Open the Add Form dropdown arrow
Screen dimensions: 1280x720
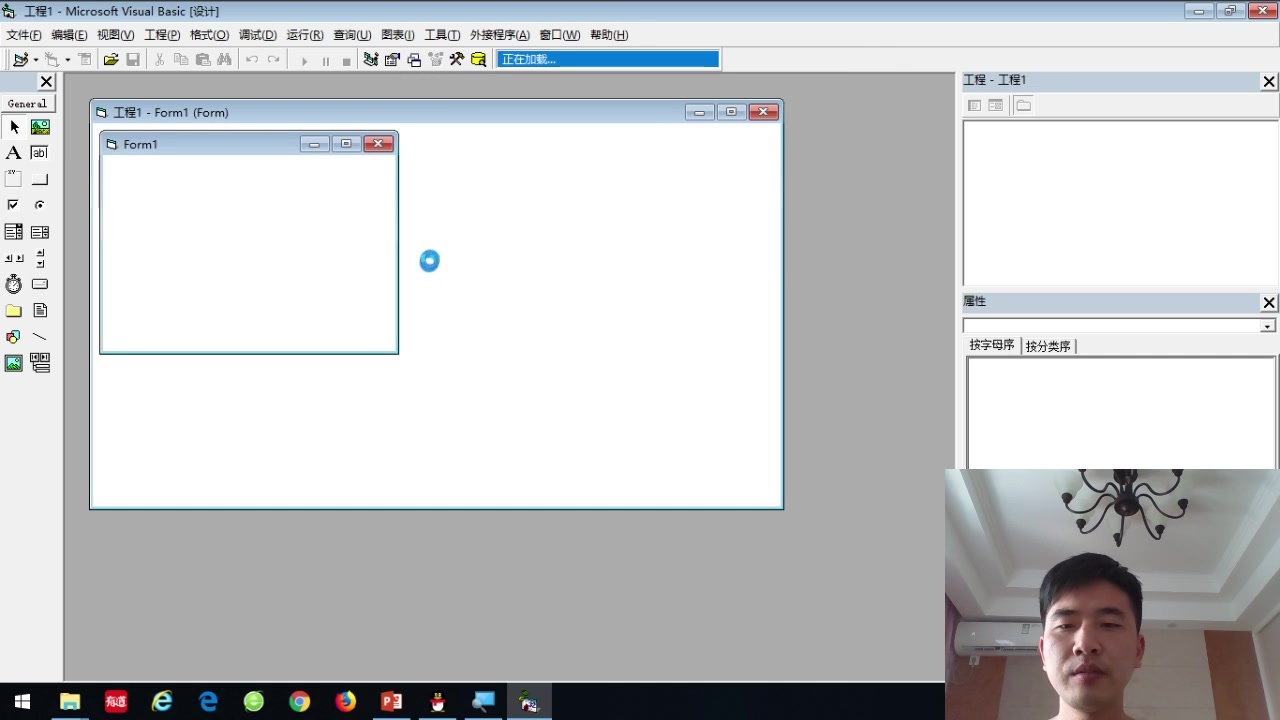coord(68,60)
